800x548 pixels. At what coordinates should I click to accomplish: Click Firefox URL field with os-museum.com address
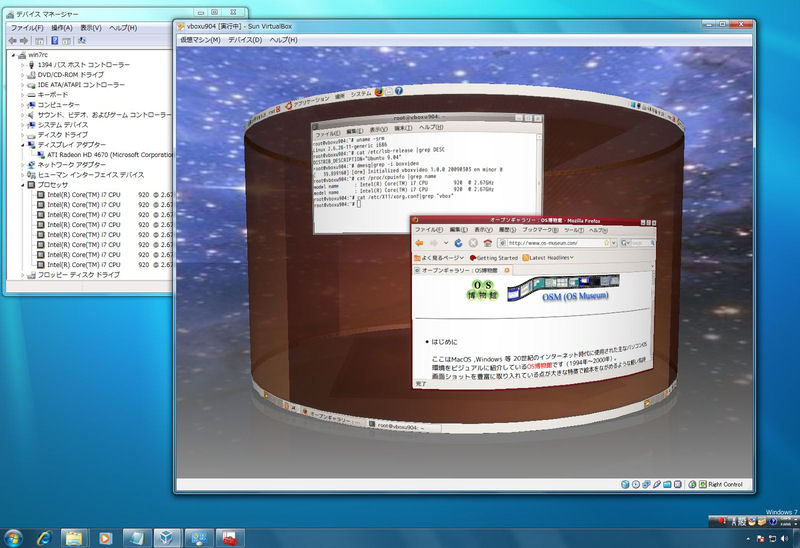tap(555, 243)
